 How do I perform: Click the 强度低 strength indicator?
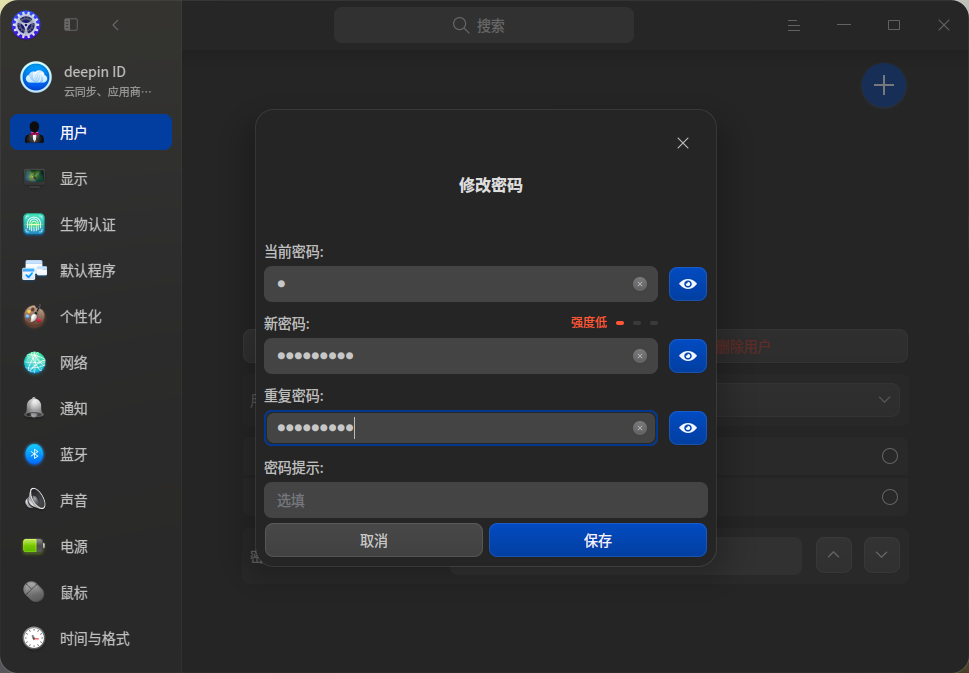pos(614,323)
